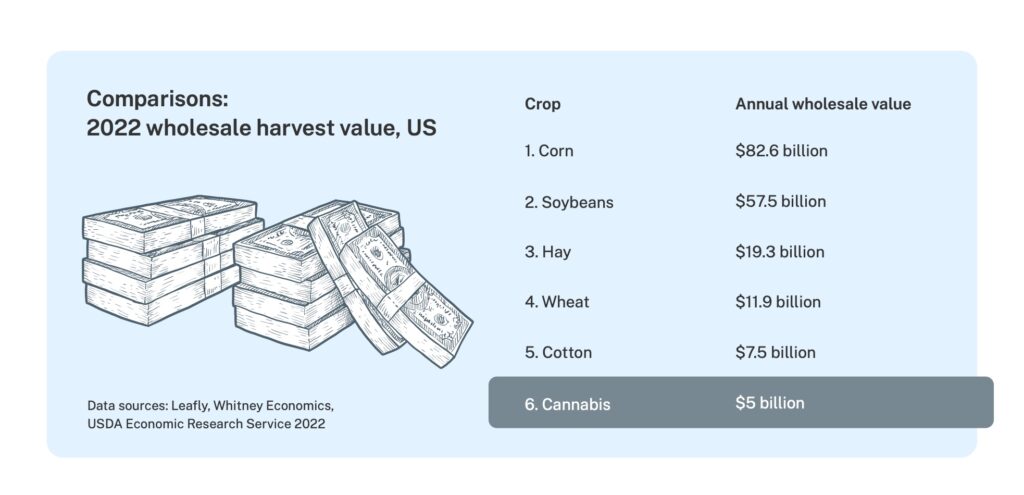
Task: Select the "Crop" column header
Action: (542, 104)
